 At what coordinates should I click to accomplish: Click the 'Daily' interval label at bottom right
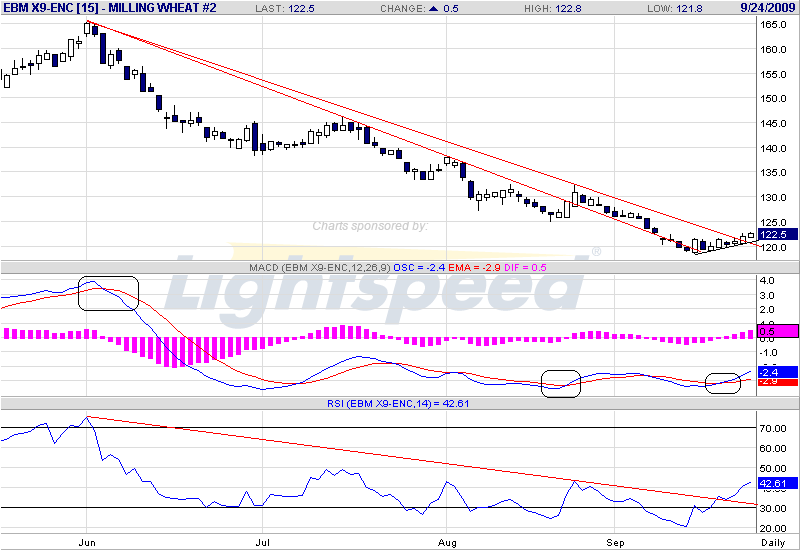click(x=773, y=543)
